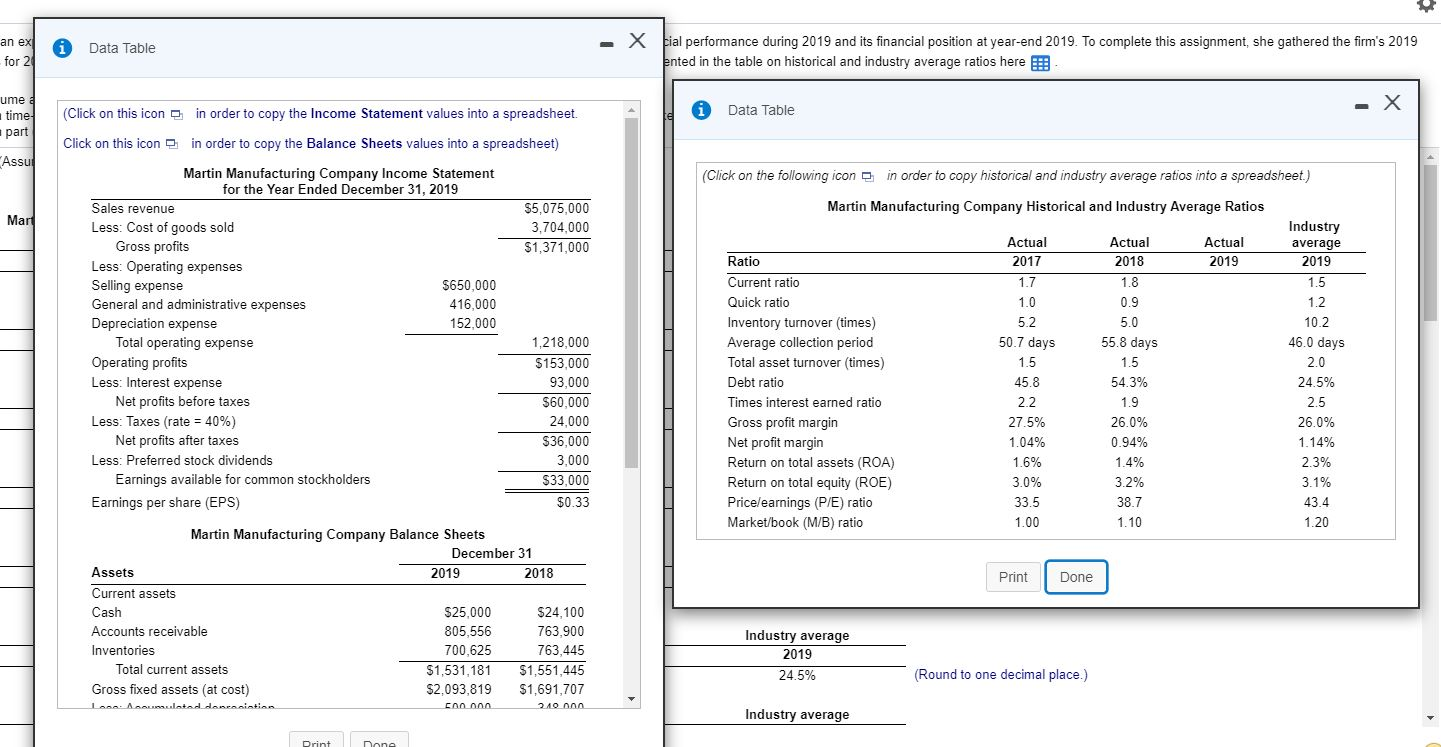The height and width of the screenshot is (747, 1441).
Task: Click Done in the ratios dialog
Action: point(1076,577)
